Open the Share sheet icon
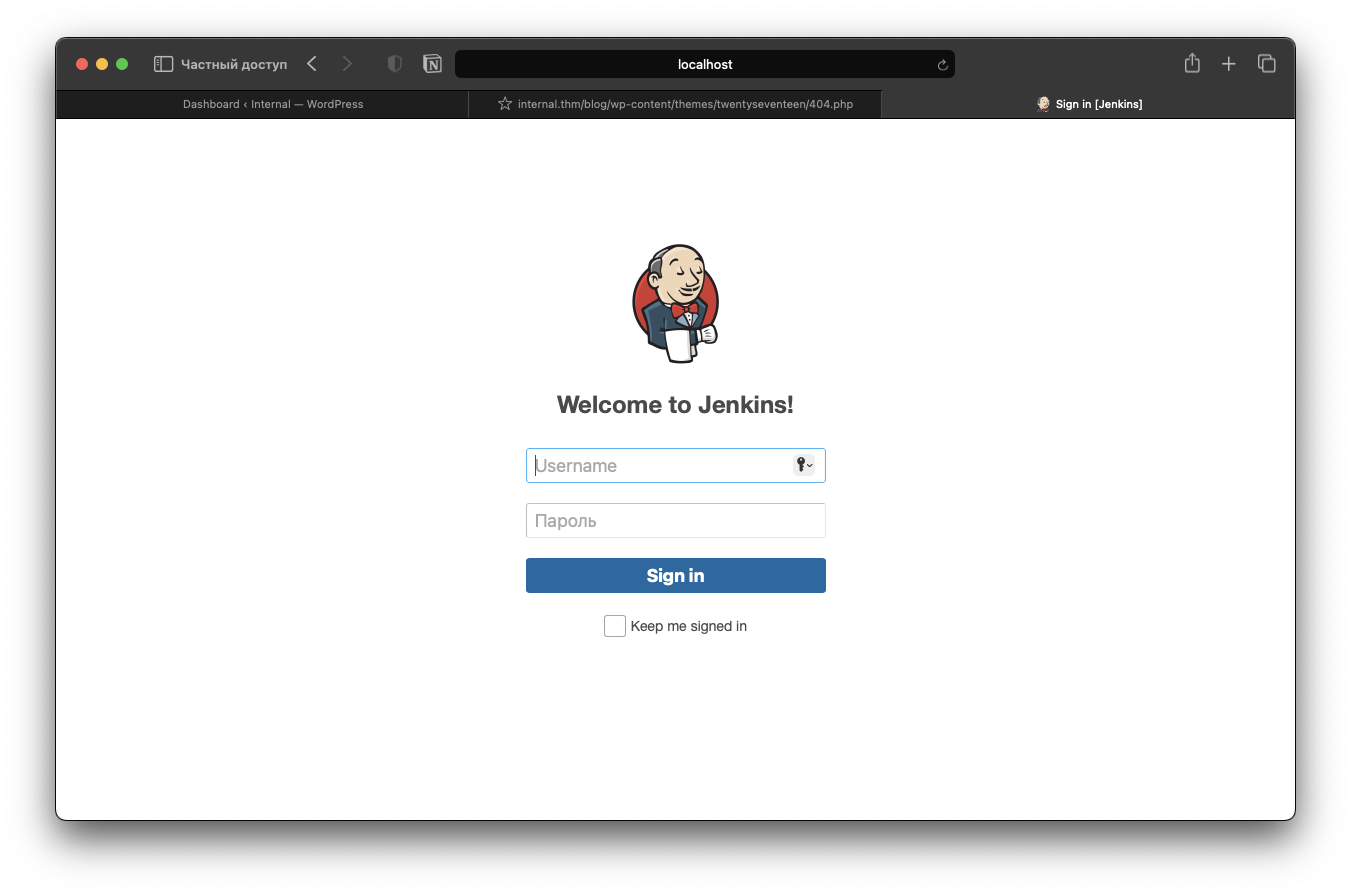 (1192, 64)
